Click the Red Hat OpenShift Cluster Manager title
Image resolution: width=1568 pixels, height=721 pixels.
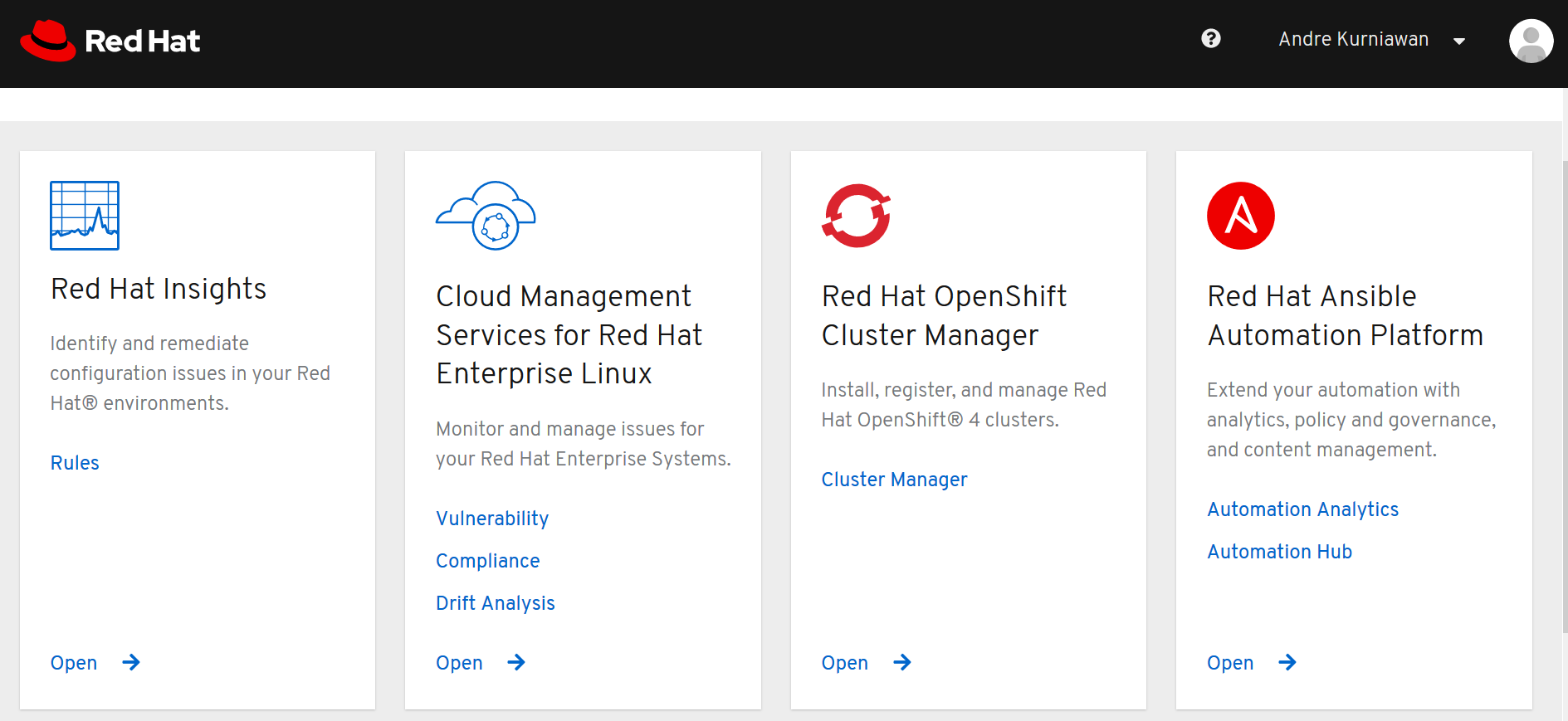tap(944, 315)
